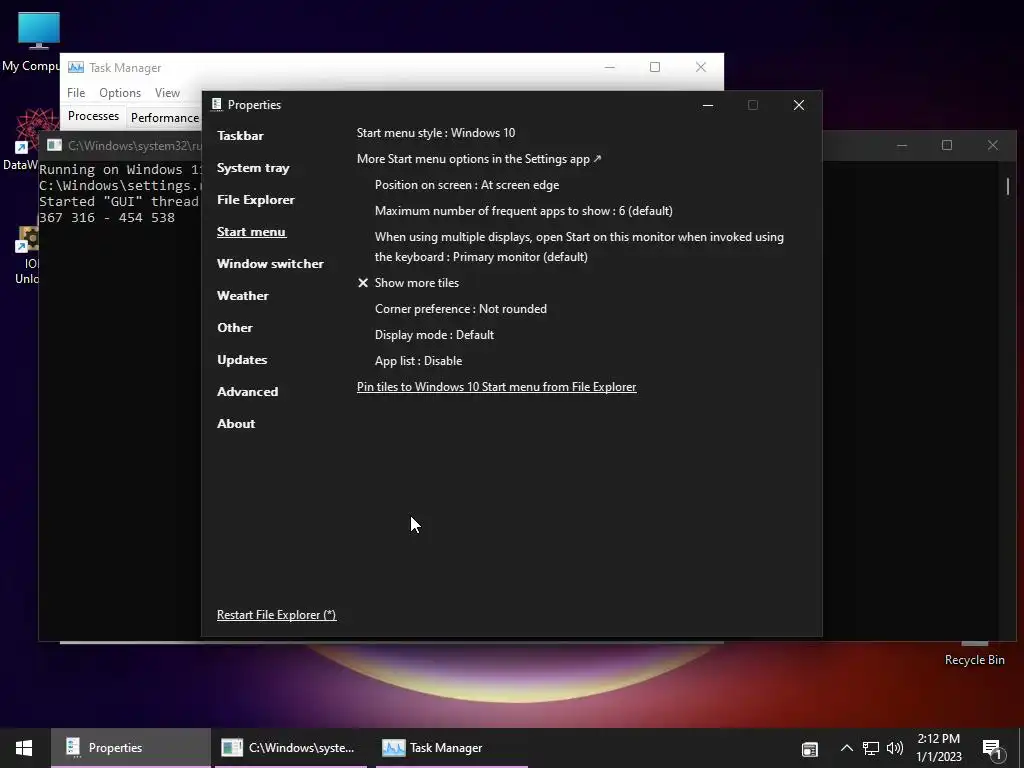Click Pin tiles to Windows 10 Start menu link

496,387
